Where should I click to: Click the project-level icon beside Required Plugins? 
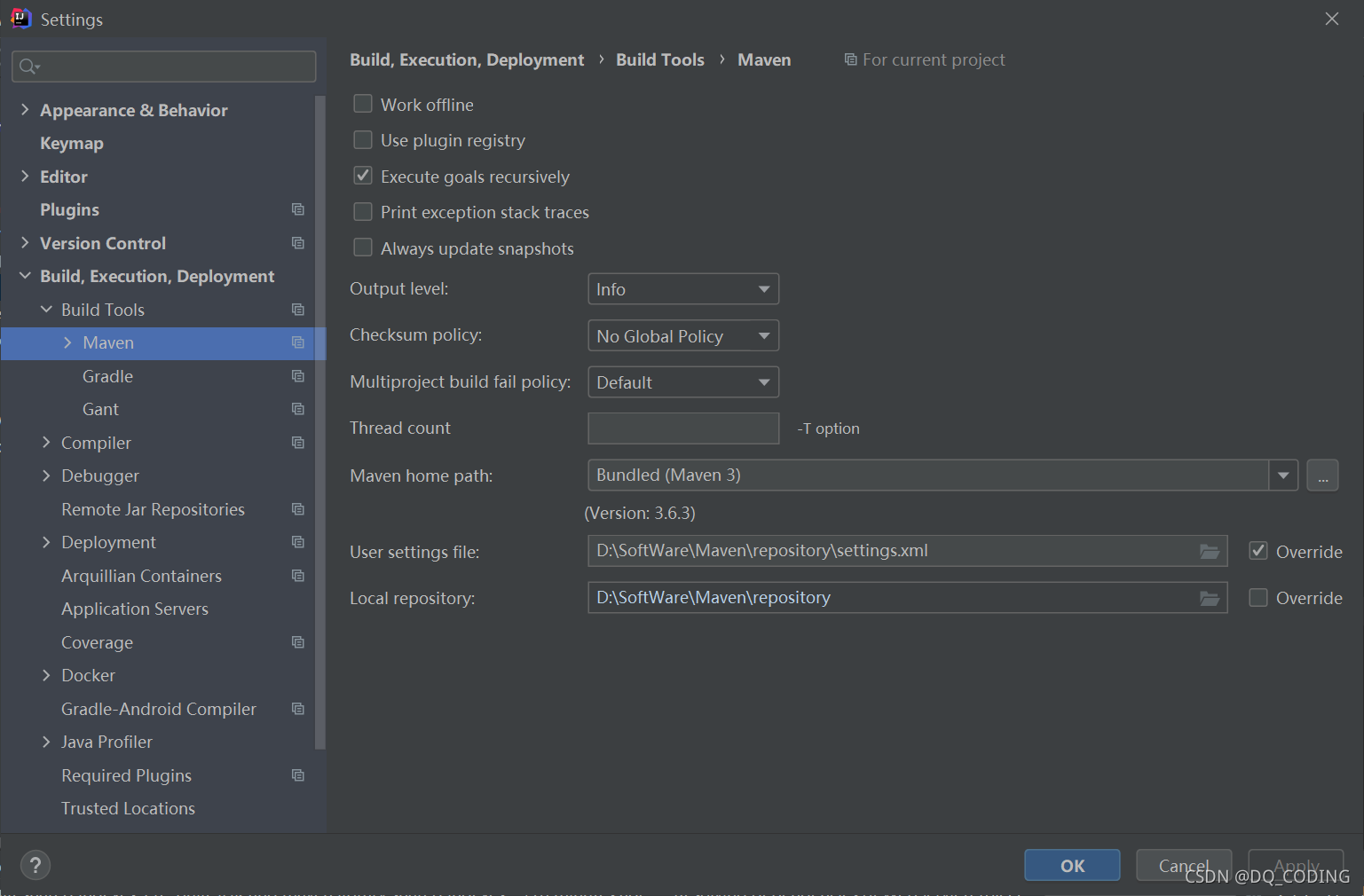coord(298,775)
